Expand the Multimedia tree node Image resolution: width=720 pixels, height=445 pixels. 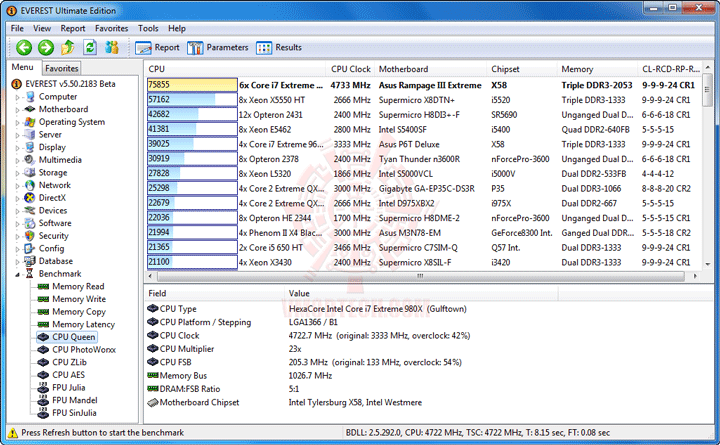click(x=17, y=160)
